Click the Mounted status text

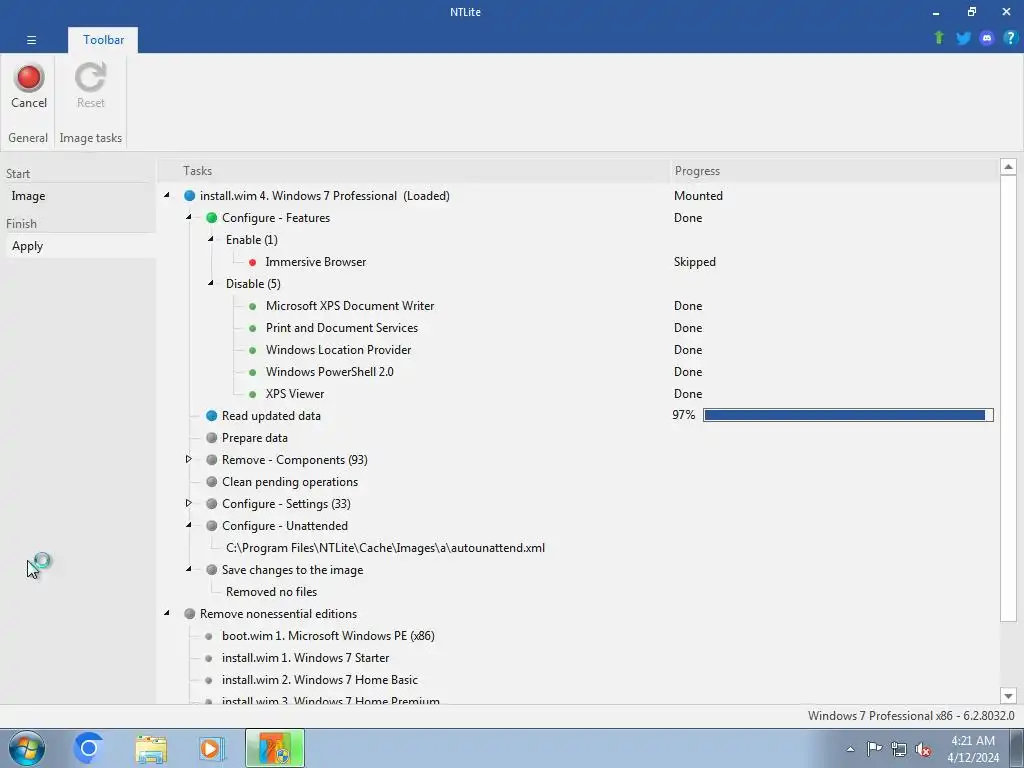(x=698, y=196)
